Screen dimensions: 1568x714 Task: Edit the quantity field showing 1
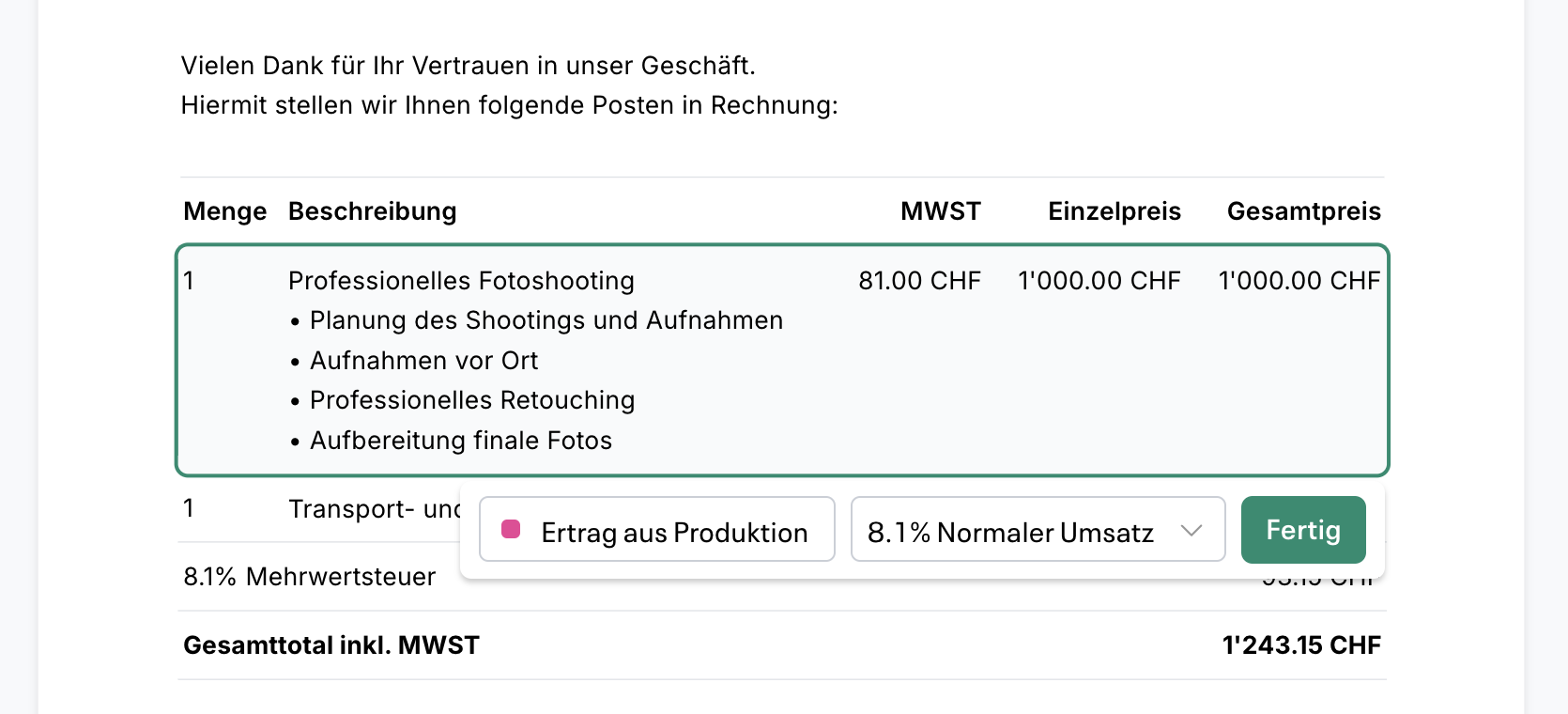tap(187, 280)
